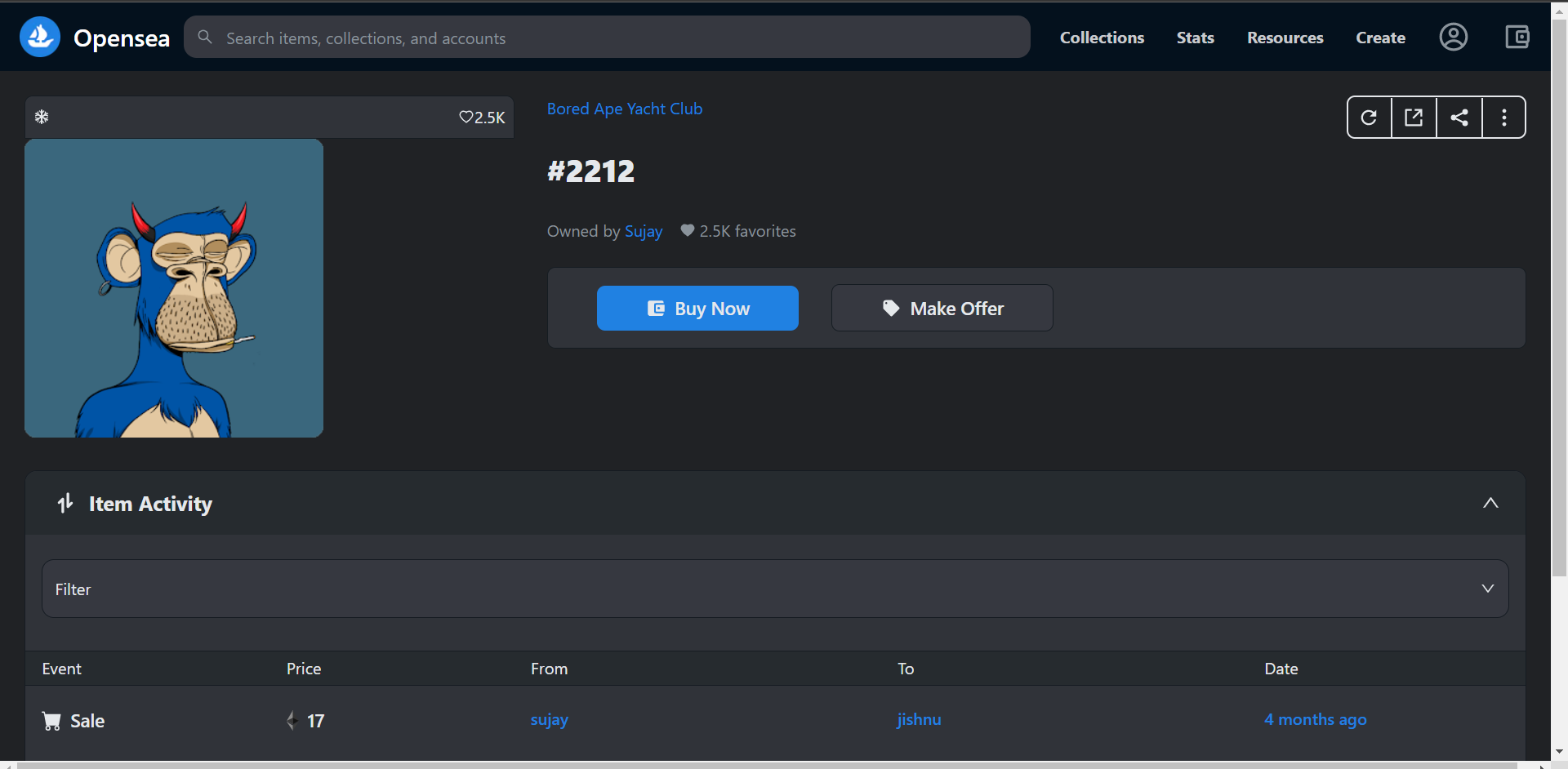
Task: Select the Stats menu item
Action: [x=1195, y=38]
